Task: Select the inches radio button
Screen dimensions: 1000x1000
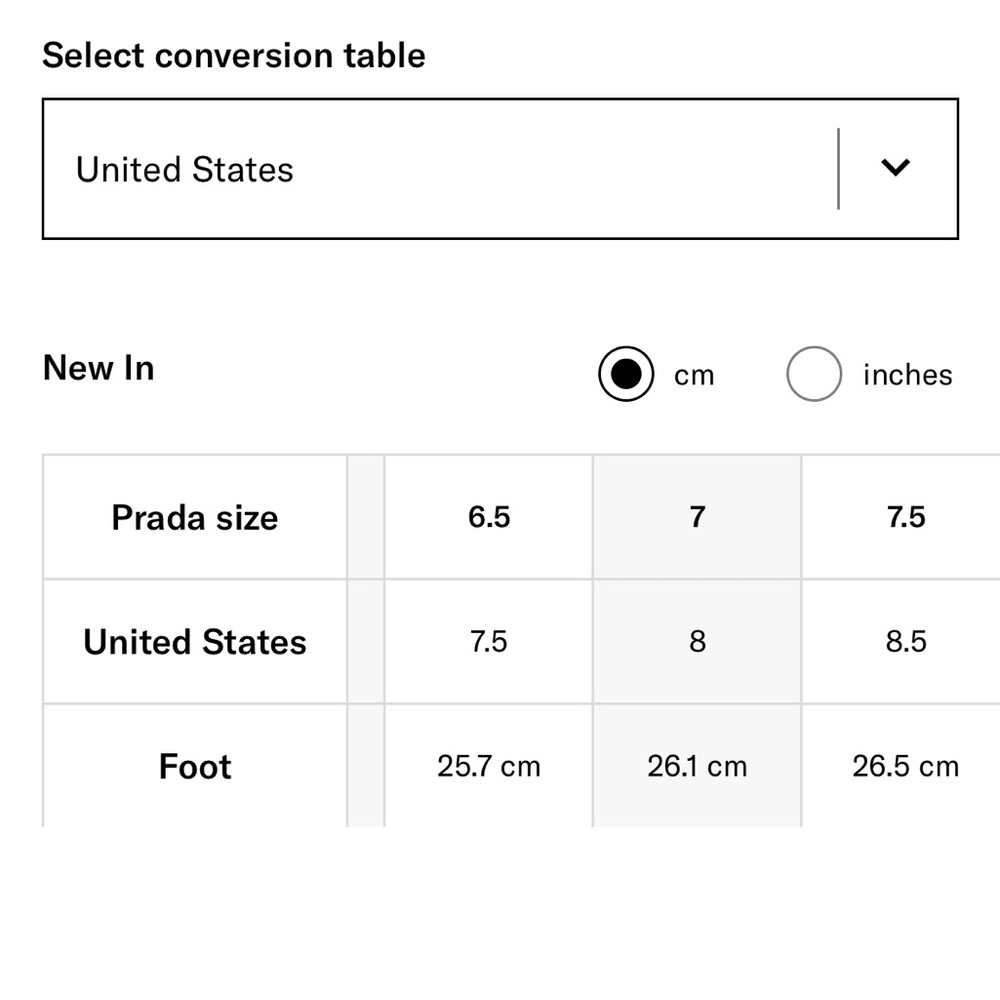Action: pyautogui.click(x=814, y=374)
